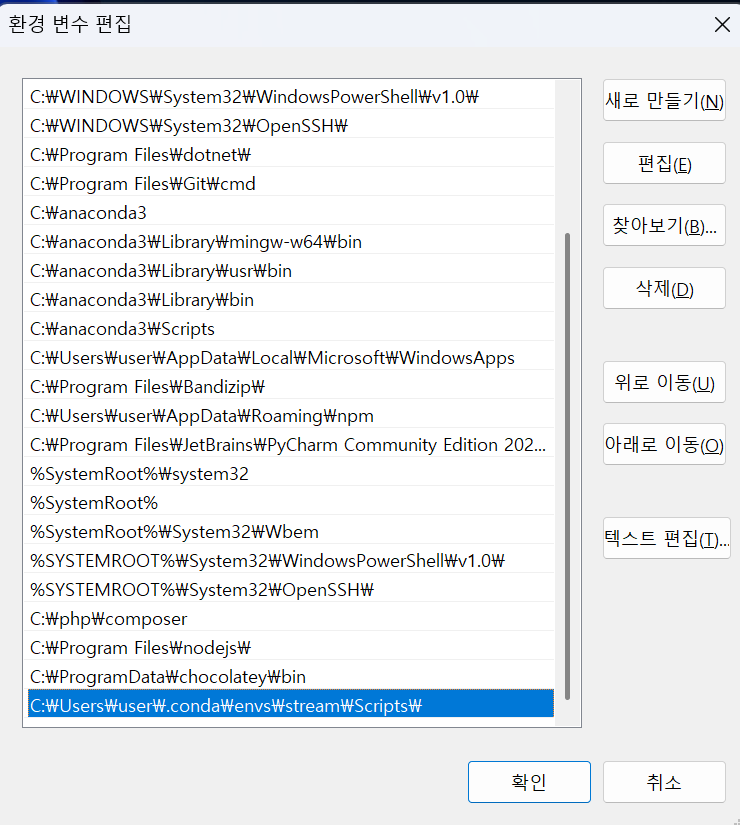The image size is (740, 825).
Task: Select the anaconda3 Library\usr\bin entry
Action: click(x=291, y=270)
